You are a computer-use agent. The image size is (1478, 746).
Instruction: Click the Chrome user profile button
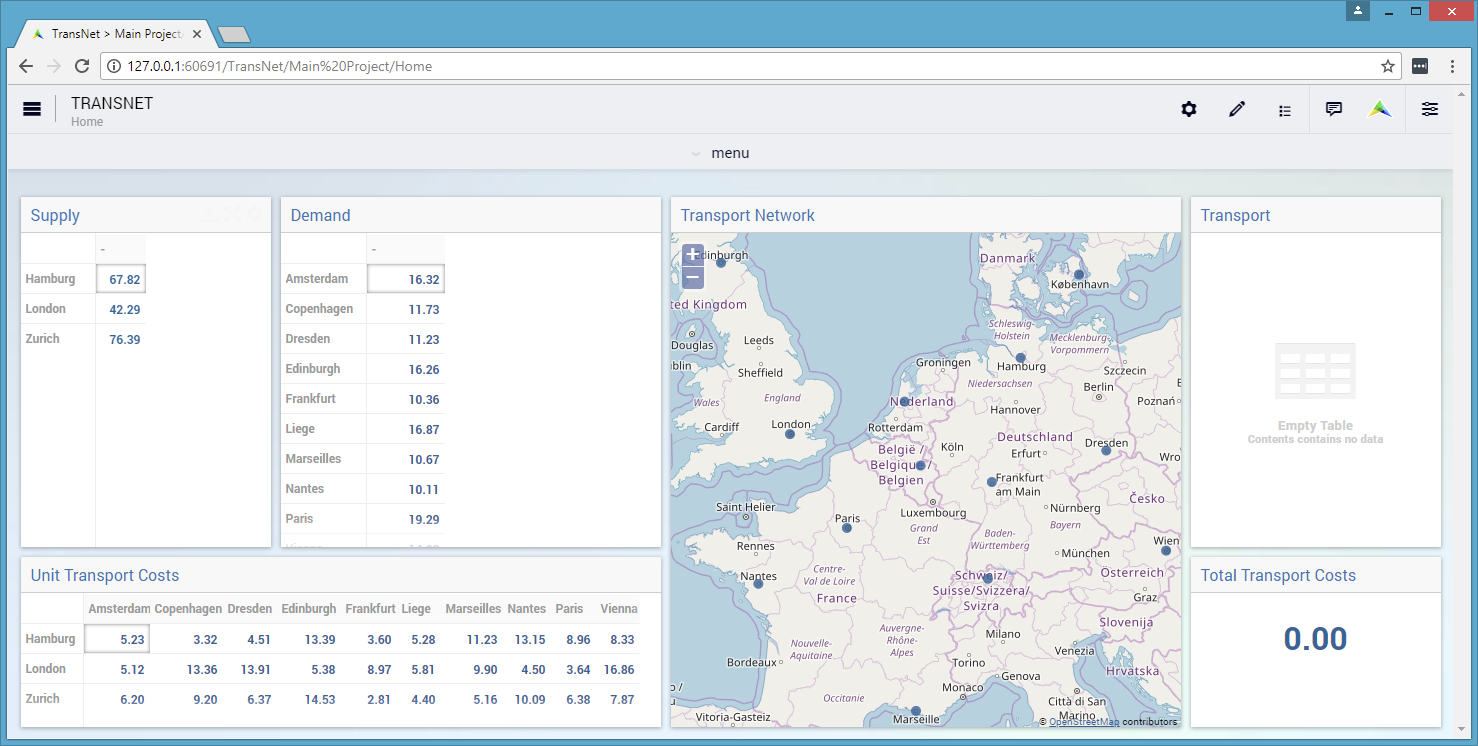[x=1358, y=11]
